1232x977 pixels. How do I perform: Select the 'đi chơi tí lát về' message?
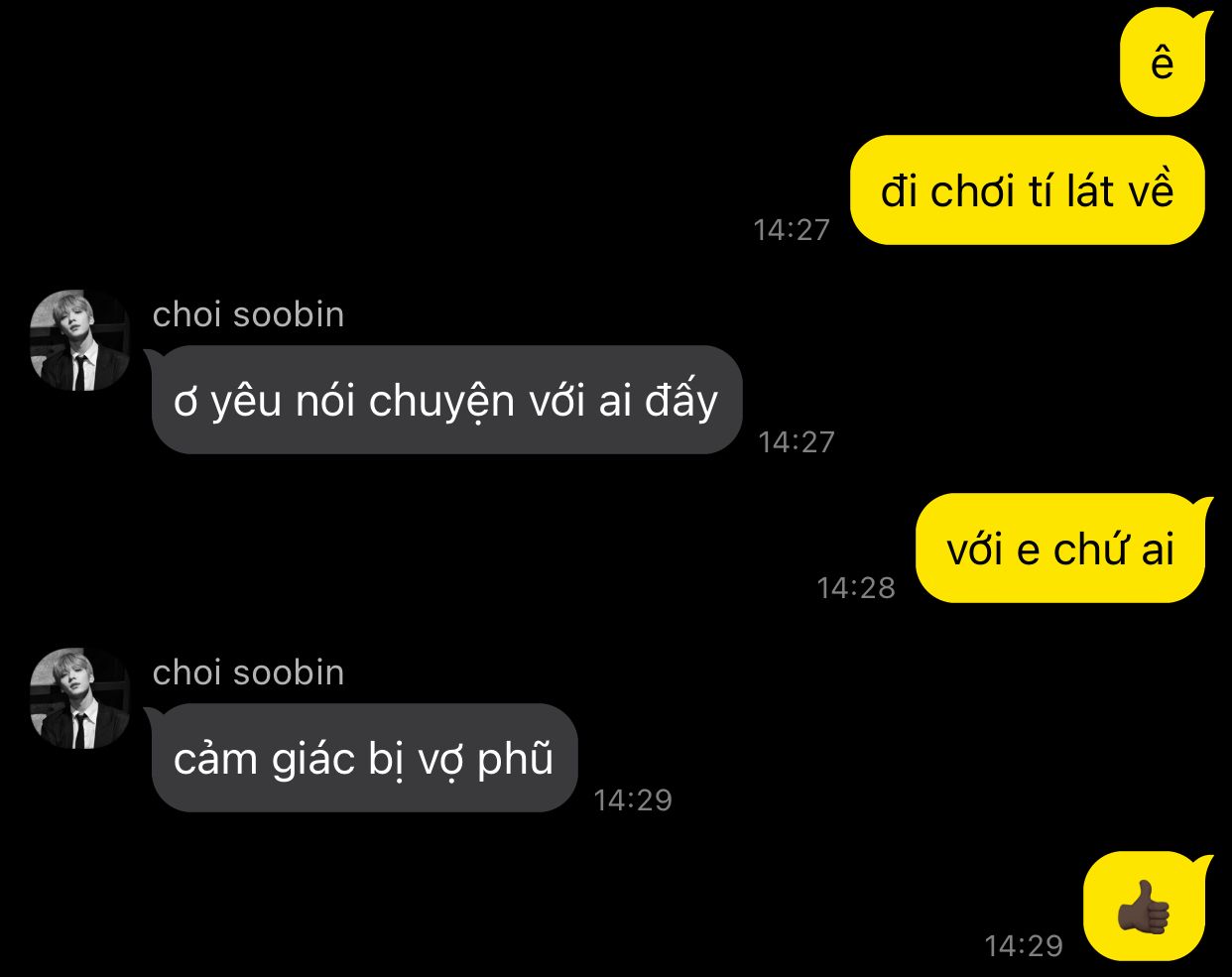pos(1029,189)
